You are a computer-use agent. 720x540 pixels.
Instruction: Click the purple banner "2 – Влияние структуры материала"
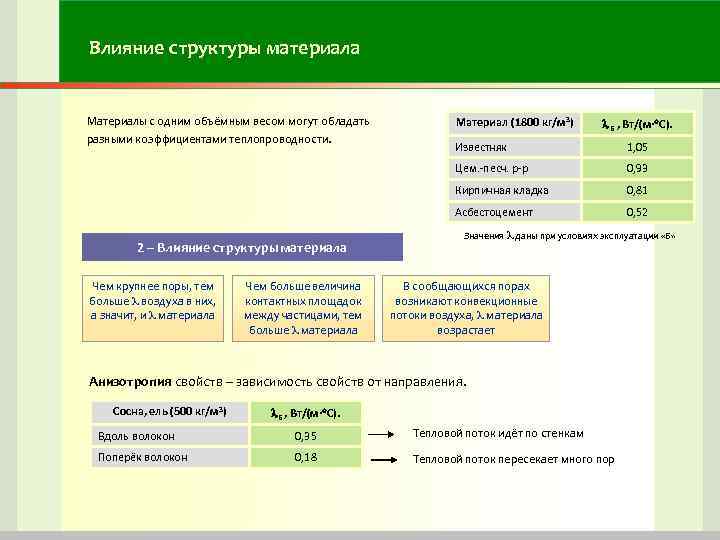(x=242, y=248)
